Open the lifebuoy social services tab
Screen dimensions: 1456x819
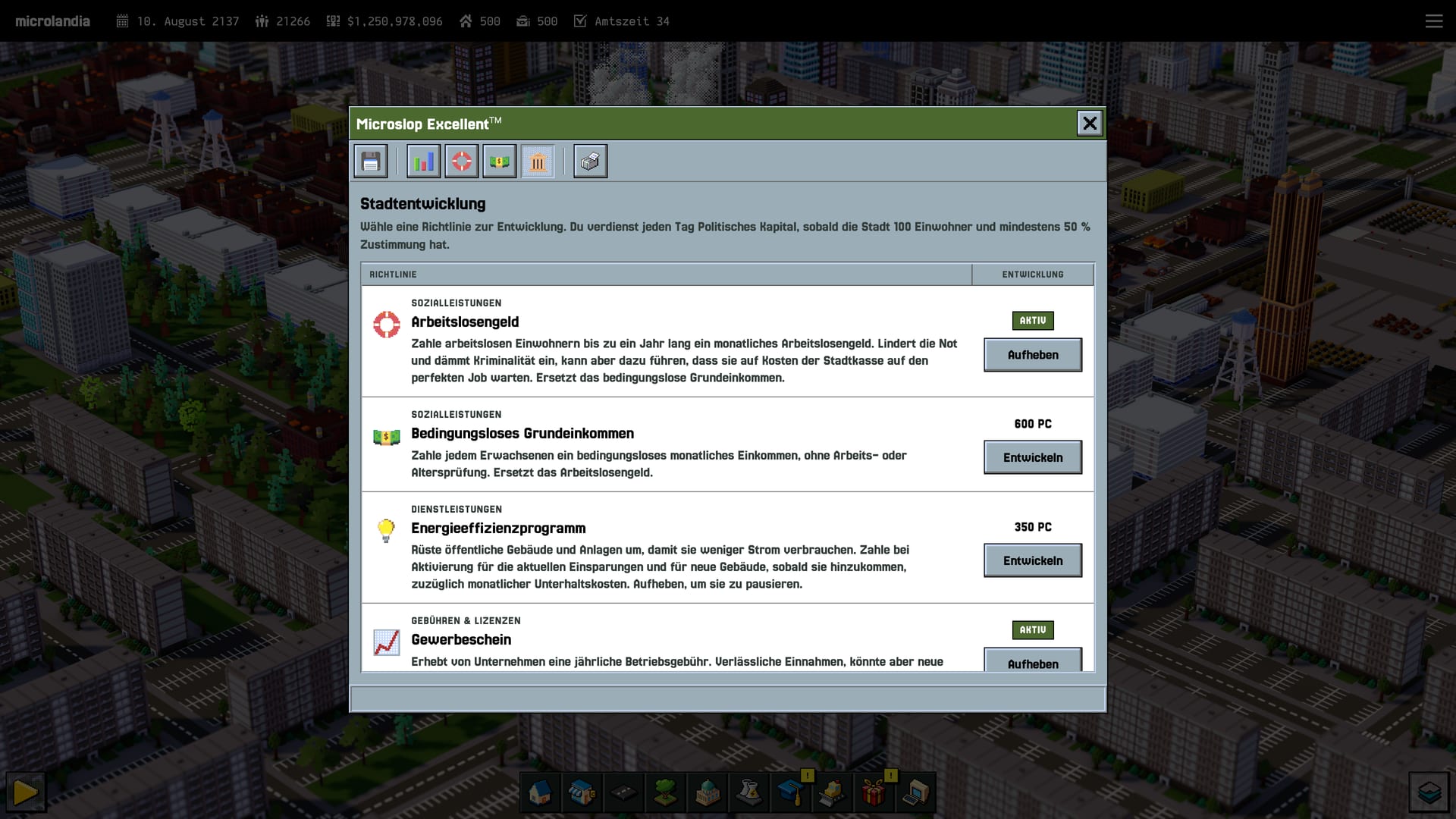[462, 162]
